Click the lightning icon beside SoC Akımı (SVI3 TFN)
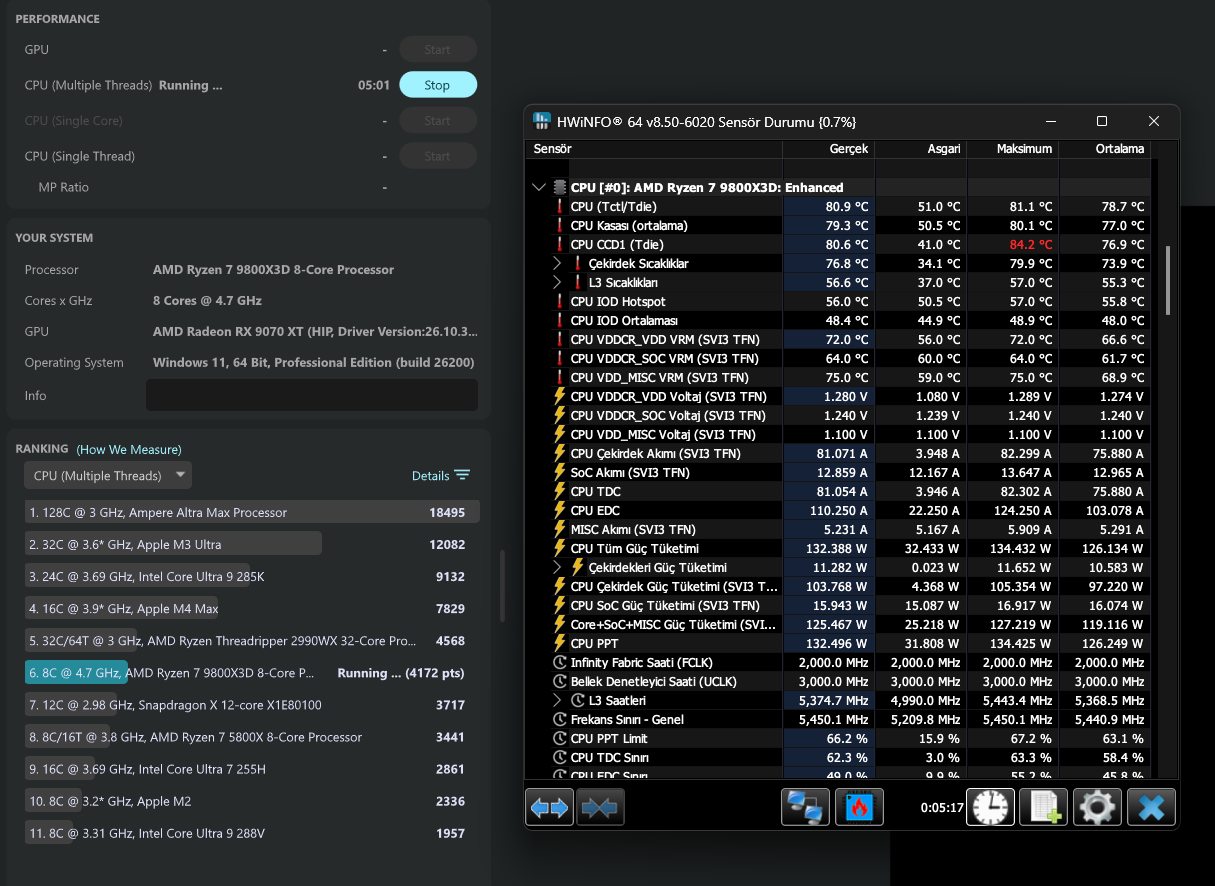The width and height of the screenshot is (1215, 886). point(560,473)
